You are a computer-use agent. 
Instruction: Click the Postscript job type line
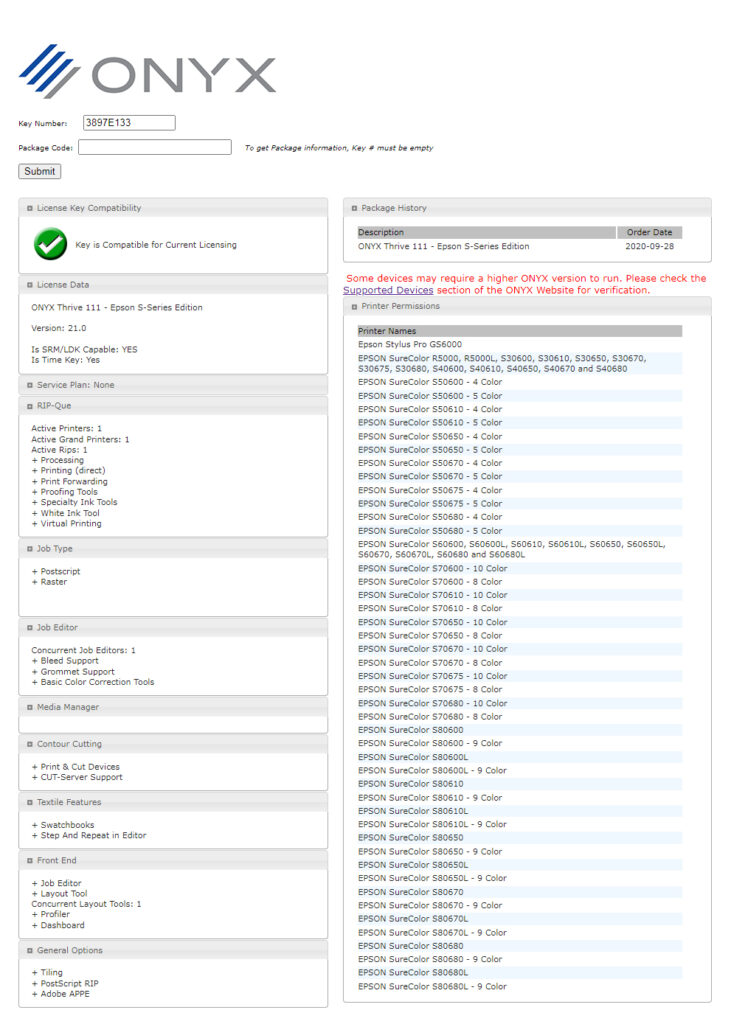56,571
